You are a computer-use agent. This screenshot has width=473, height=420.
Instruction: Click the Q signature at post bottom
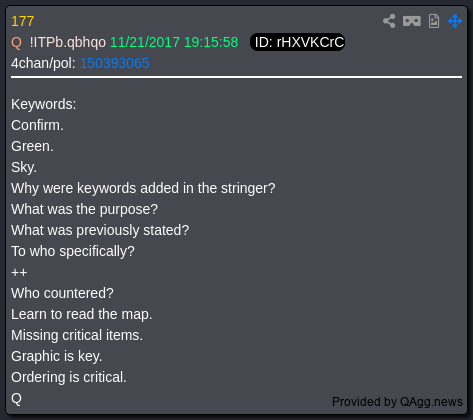tap(16, 398)
